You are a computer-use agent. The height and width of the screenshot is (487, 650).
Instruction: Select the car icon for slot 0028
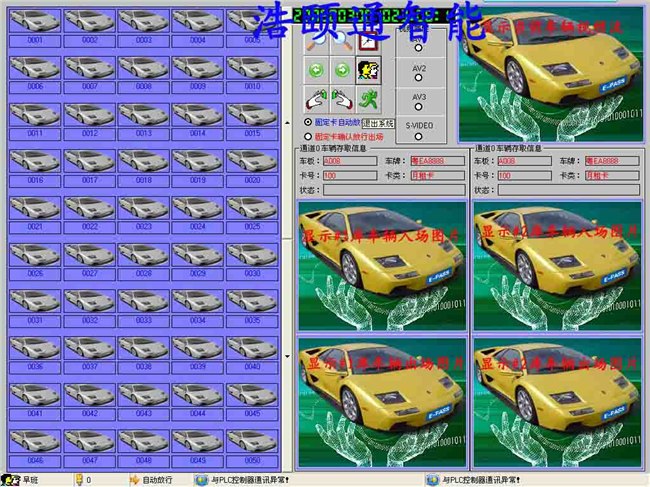(x=143, y=254)
